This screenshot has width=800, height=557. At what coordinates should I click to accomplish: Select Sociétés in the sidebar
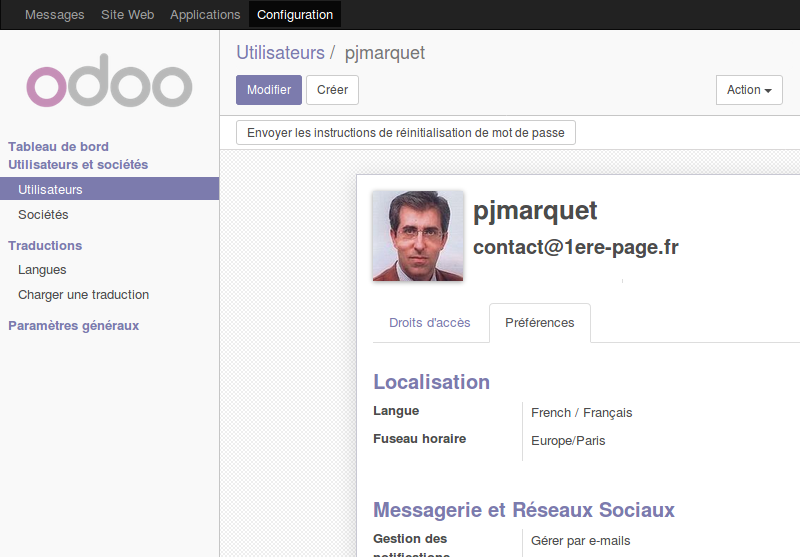pos(43,215)
